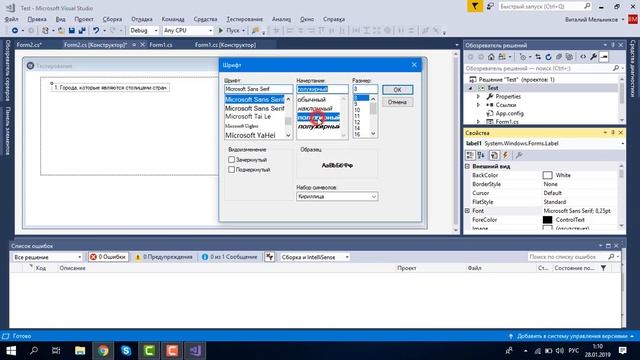Check the Зачеркнутый checkbox
The image size is (640, 360).
231,160
